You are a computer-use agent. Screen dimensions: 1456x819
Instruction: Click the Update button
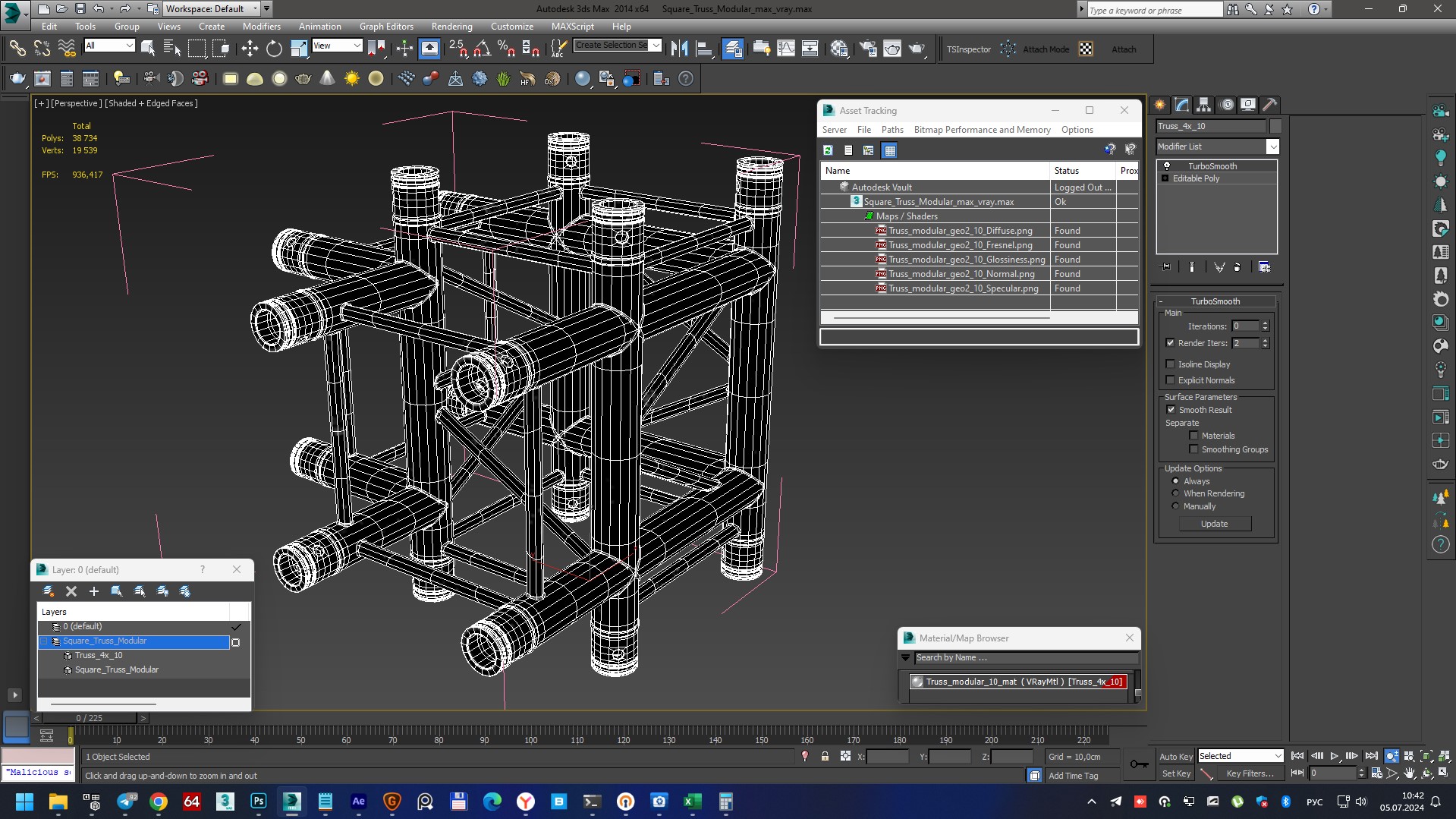[x=1214, y=524]
